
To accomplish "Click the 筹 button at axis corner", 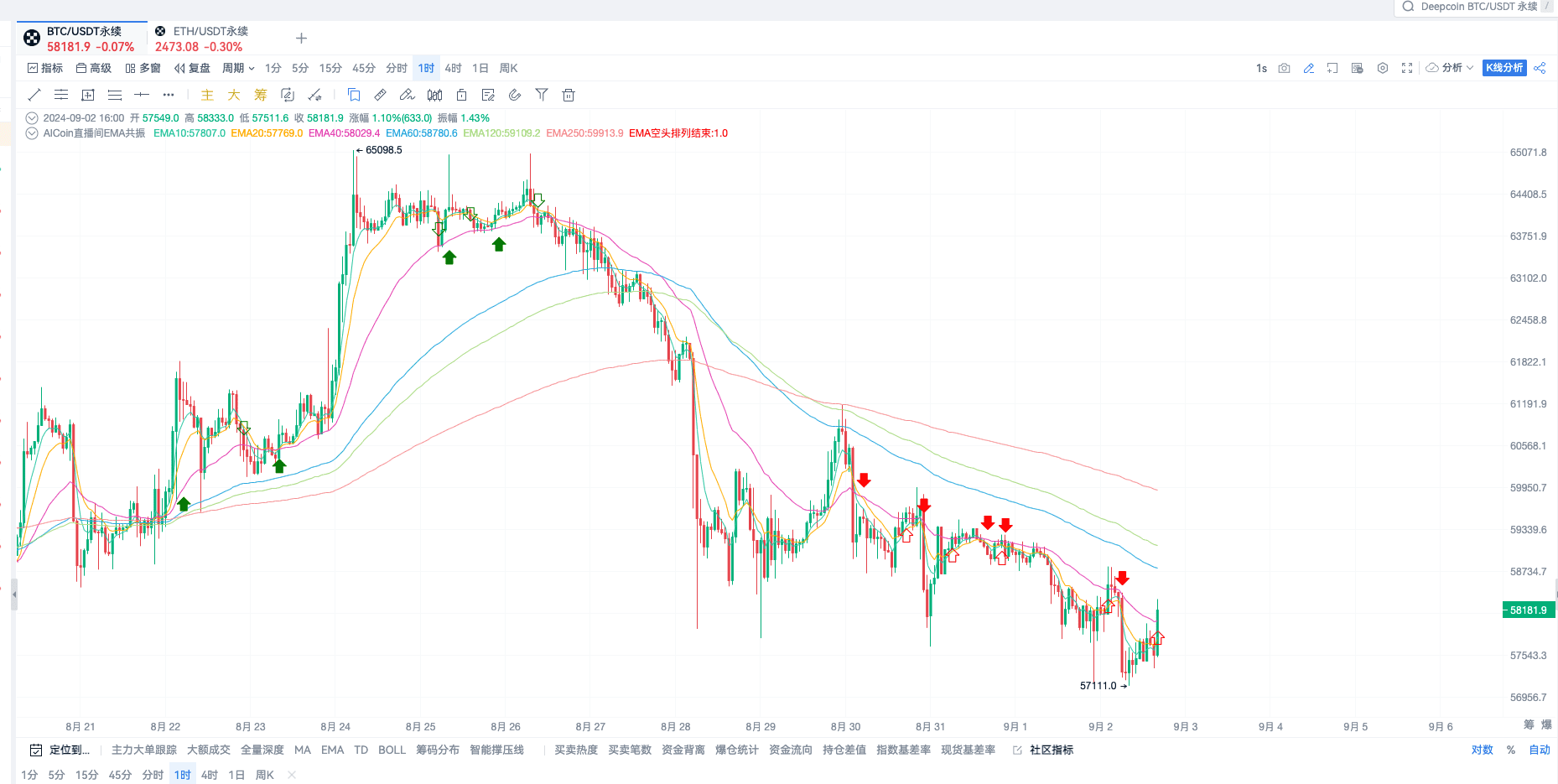I will 1529,724.
